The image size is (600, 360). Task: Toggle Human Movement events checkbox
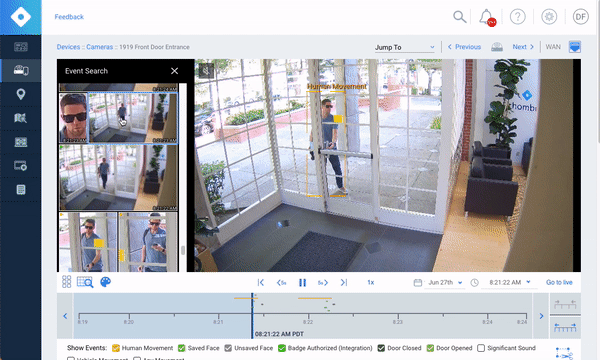[116, 348]
